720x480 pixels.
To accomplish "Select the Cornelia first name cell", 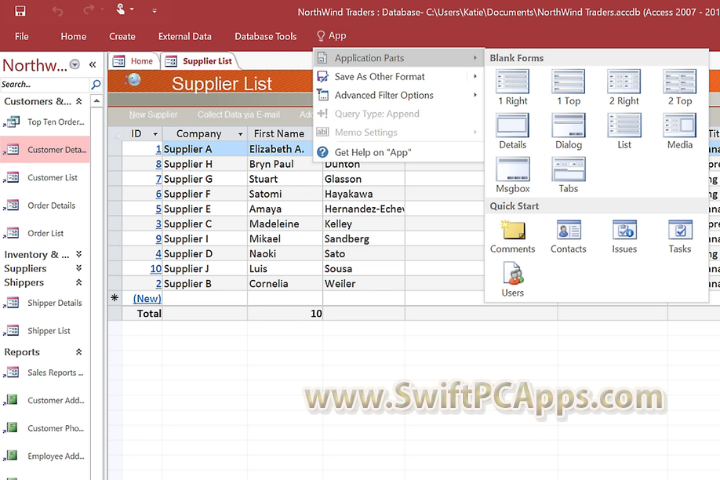I will click(x=285, y=283).
